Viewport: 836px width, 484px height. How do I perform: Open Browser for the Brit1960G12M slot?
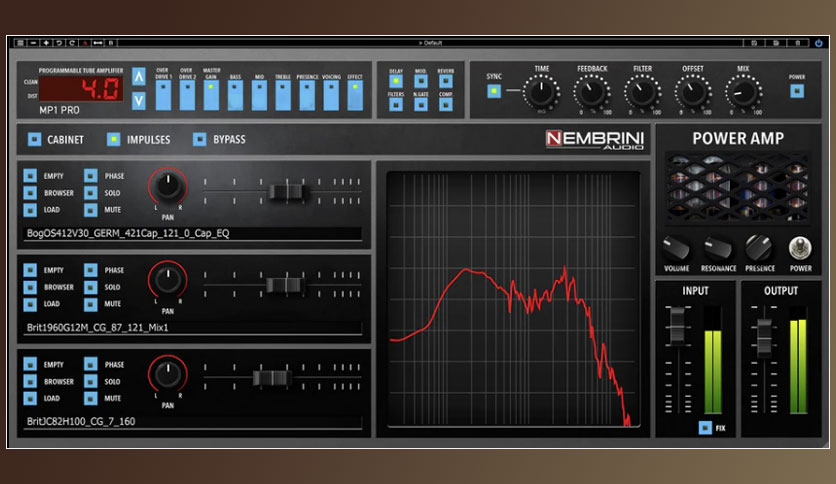(x=30, y=287)
